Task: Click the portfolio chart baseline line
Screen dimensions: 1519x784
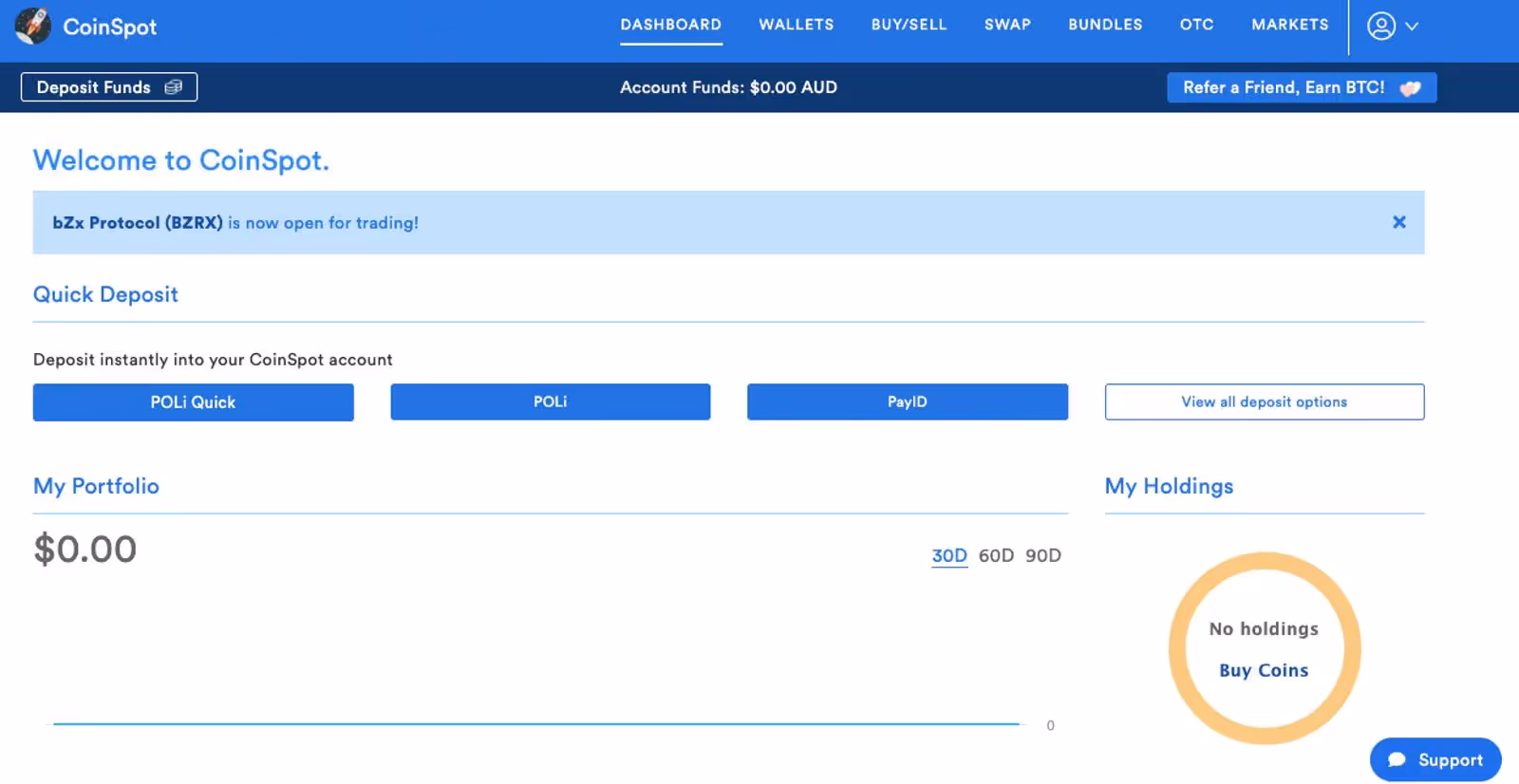Action: (x=536, y=724)
